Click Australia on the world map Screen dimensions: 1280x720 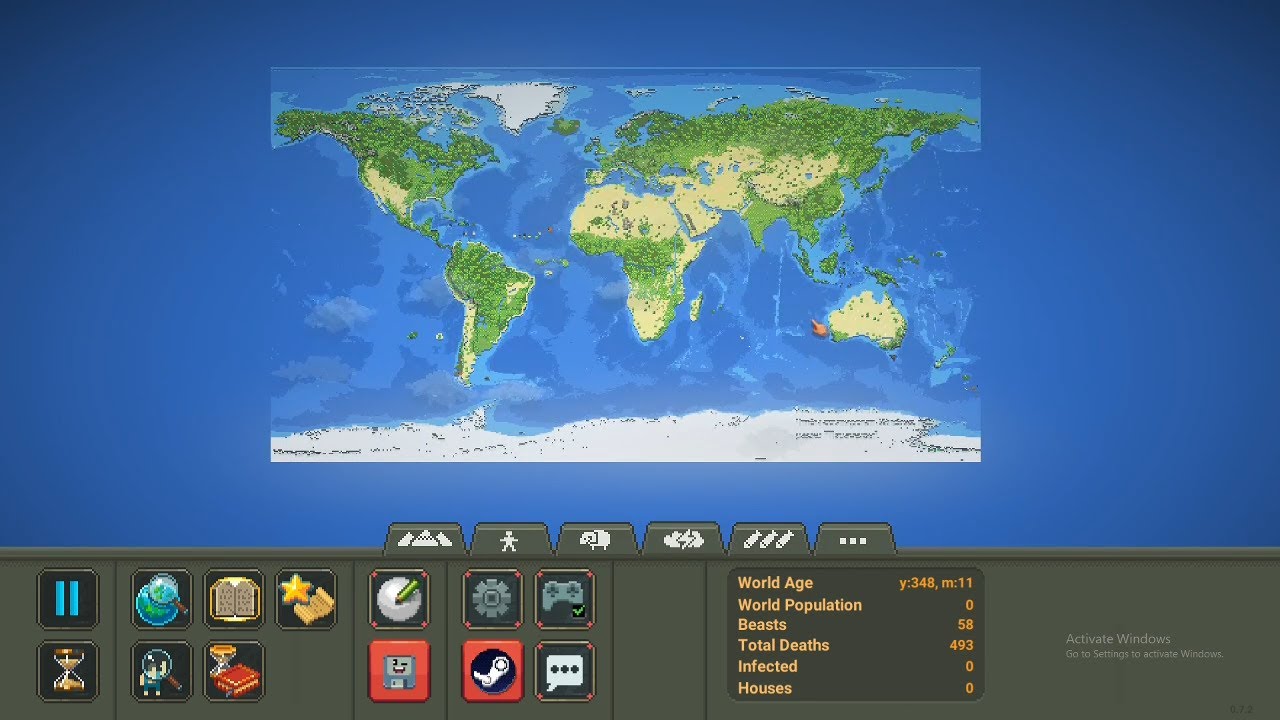(868, 318)
